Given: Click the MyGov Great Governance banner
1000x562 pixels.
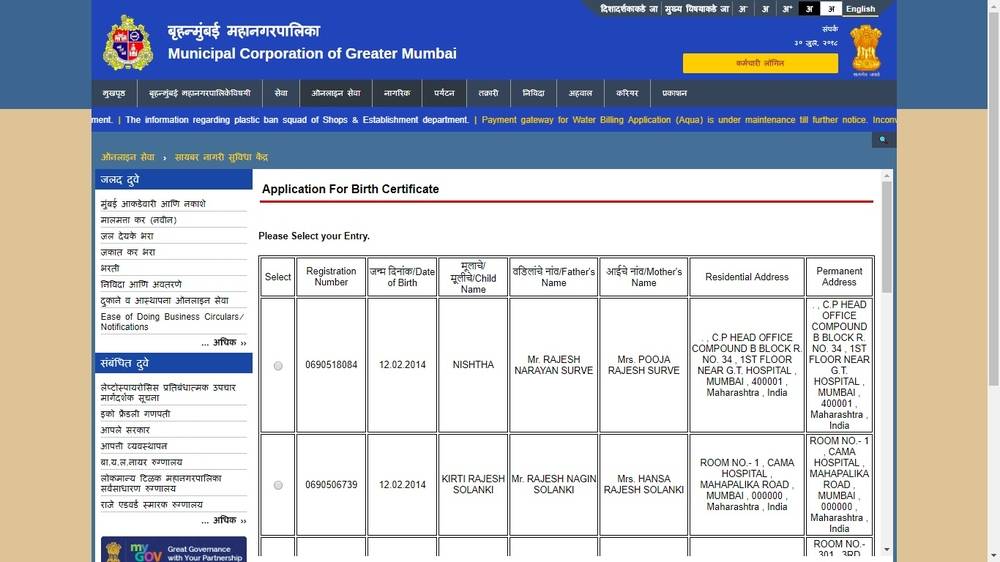Looking at the screenshot, I should 173,549.
